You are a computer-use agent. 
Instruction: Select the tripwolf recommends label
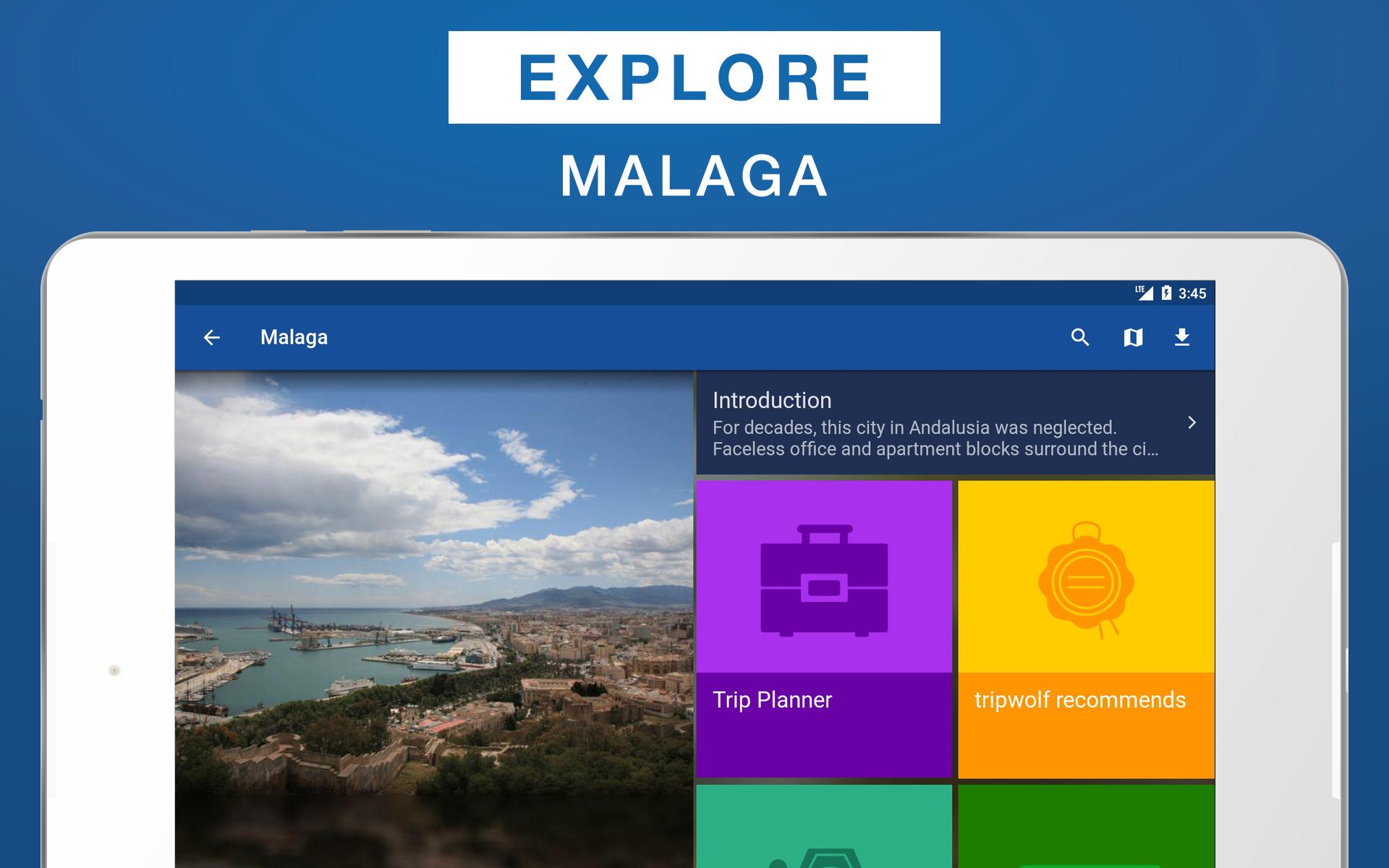click(1080, 699)
